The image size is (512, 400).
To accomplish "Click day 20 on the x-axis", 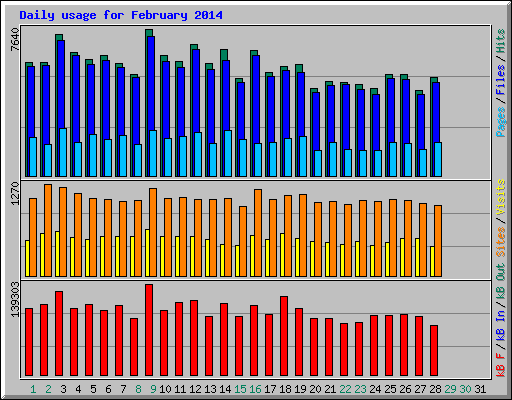I will (x=315, y=389).
